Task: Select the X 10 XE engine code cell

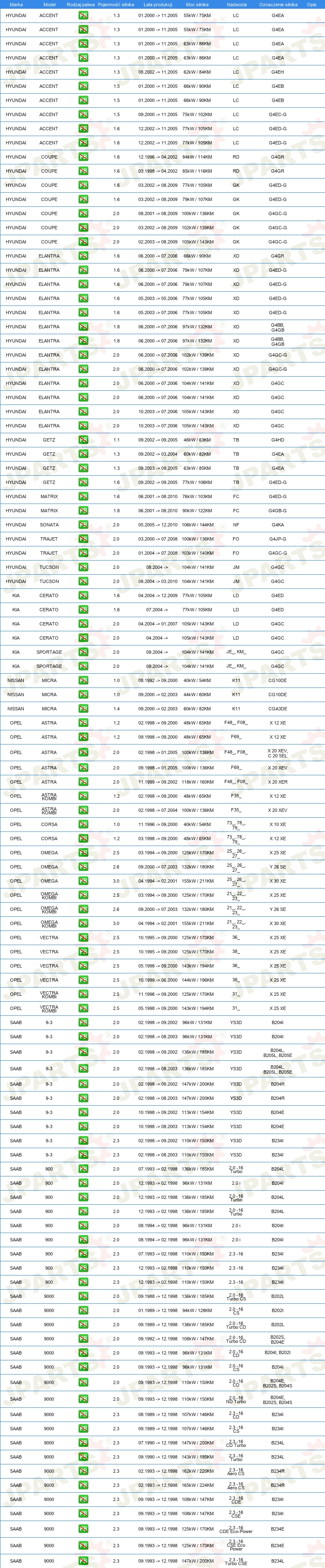Action: coord(278,824)
